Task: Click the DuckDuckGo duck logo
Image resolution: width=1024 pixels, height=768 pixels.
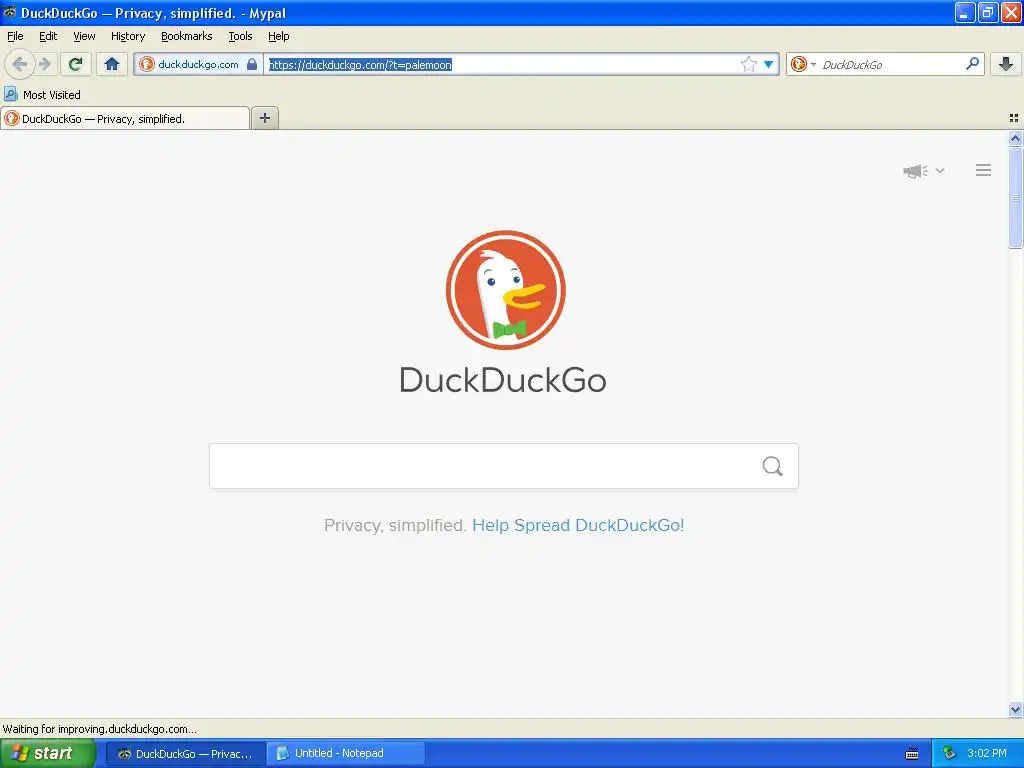Action: pos(505,290)
